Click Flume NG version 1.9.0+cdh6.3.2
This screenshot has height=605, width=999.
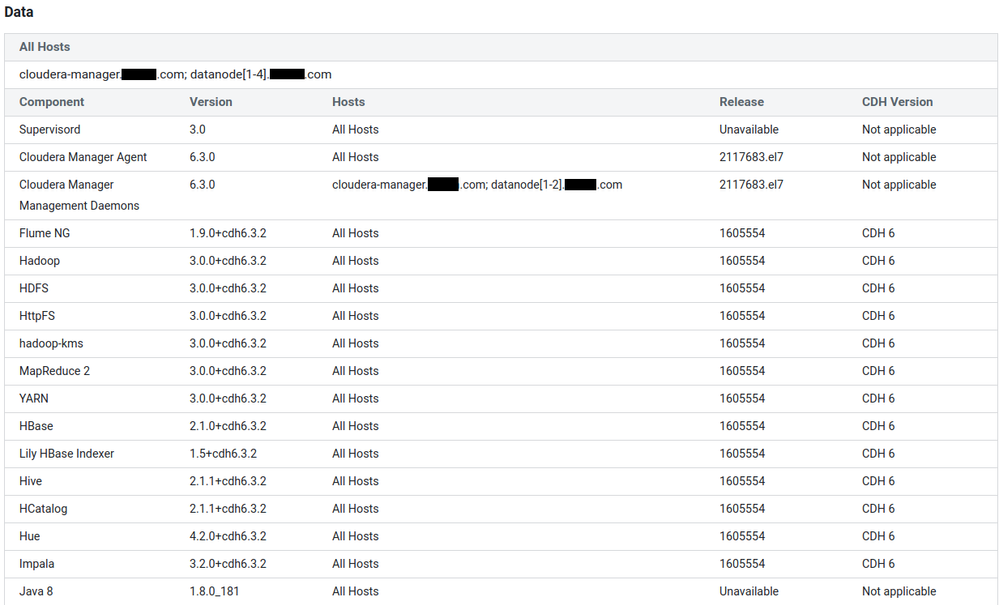(227, 233)
